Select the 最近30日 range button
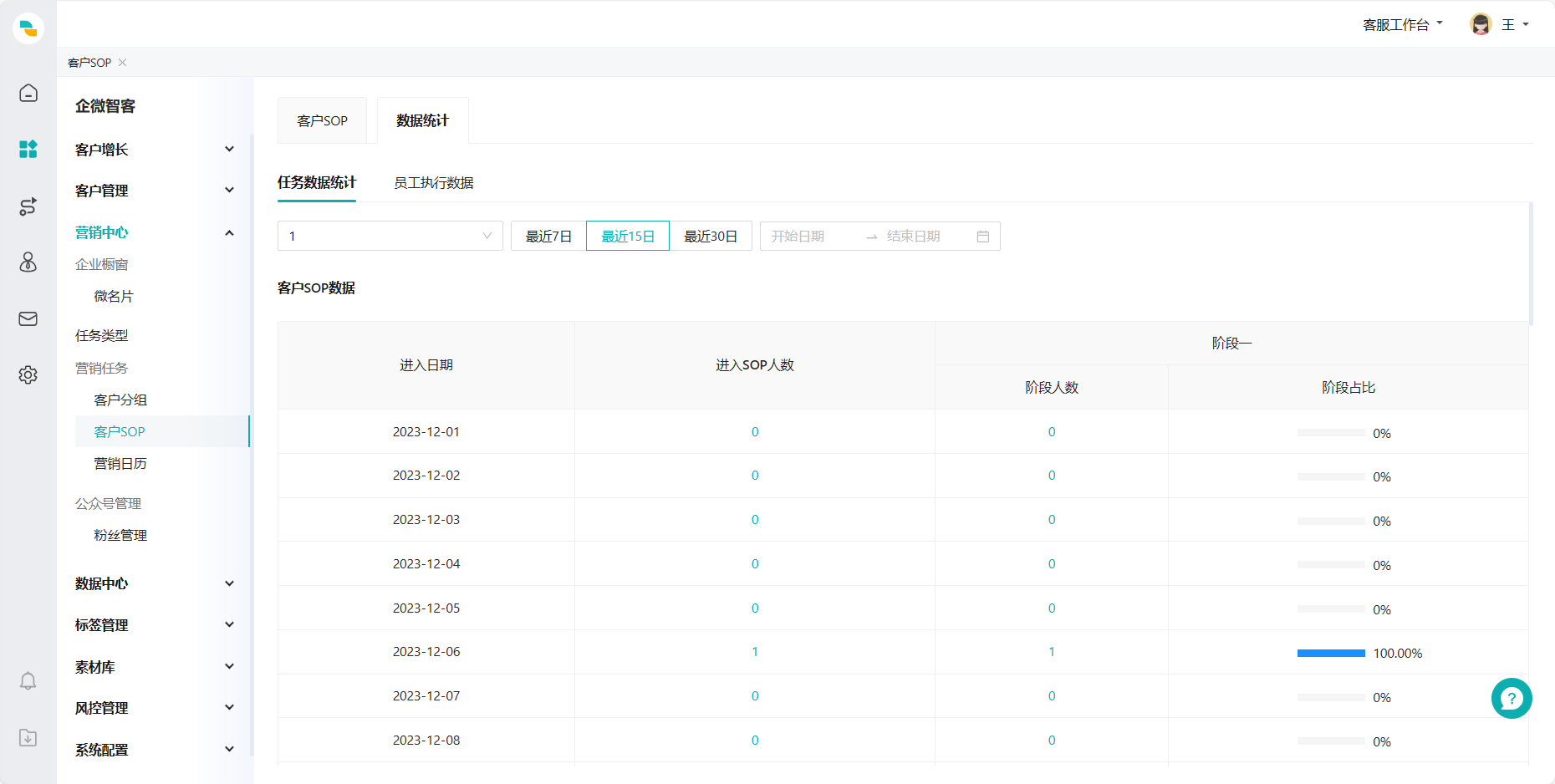 pos(711,236)
